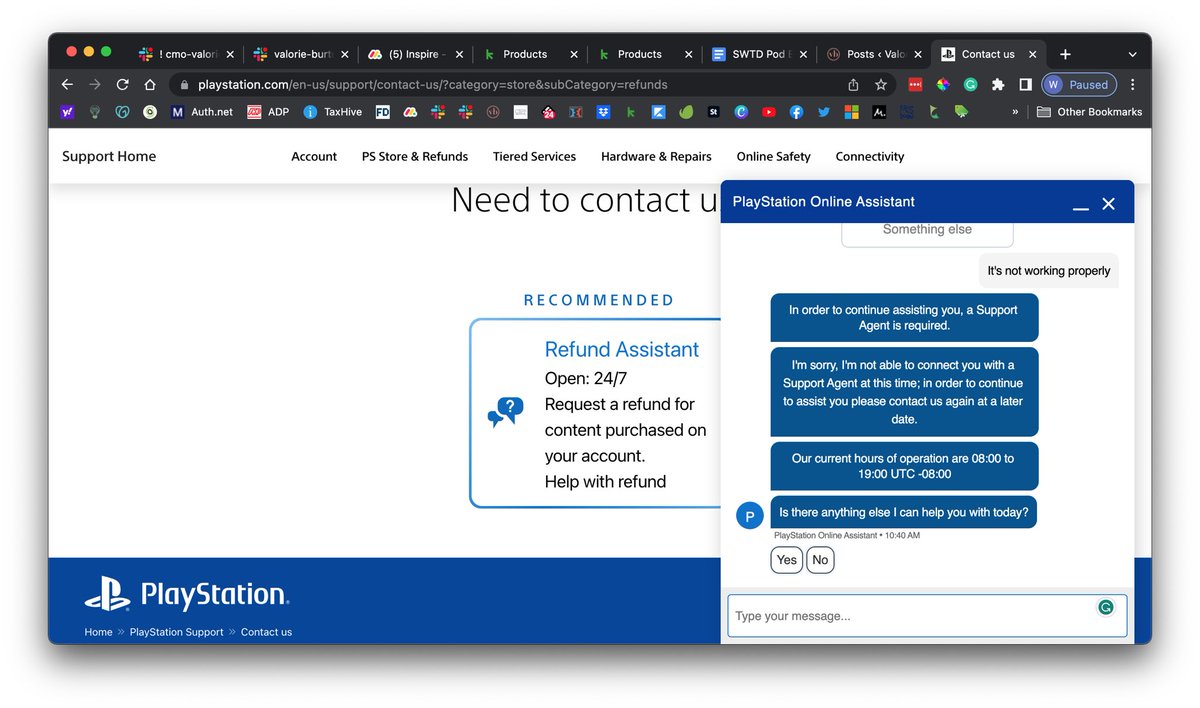1200x708 pixels.
Task: Answer Yes in the chat
Action: (787, 560)
